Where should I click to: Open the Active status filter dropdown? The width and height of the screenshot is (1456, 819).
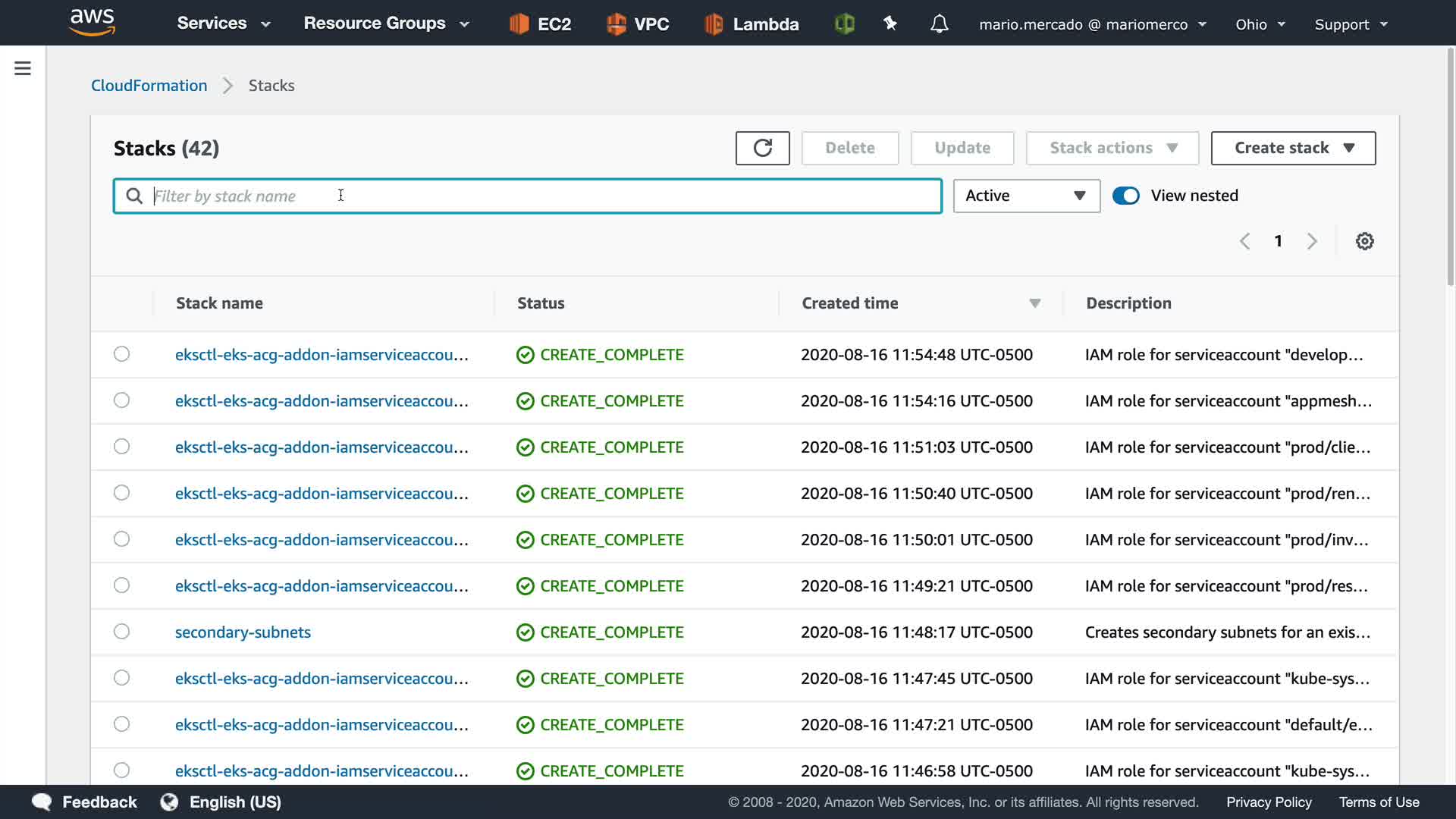coord(1026,196)
